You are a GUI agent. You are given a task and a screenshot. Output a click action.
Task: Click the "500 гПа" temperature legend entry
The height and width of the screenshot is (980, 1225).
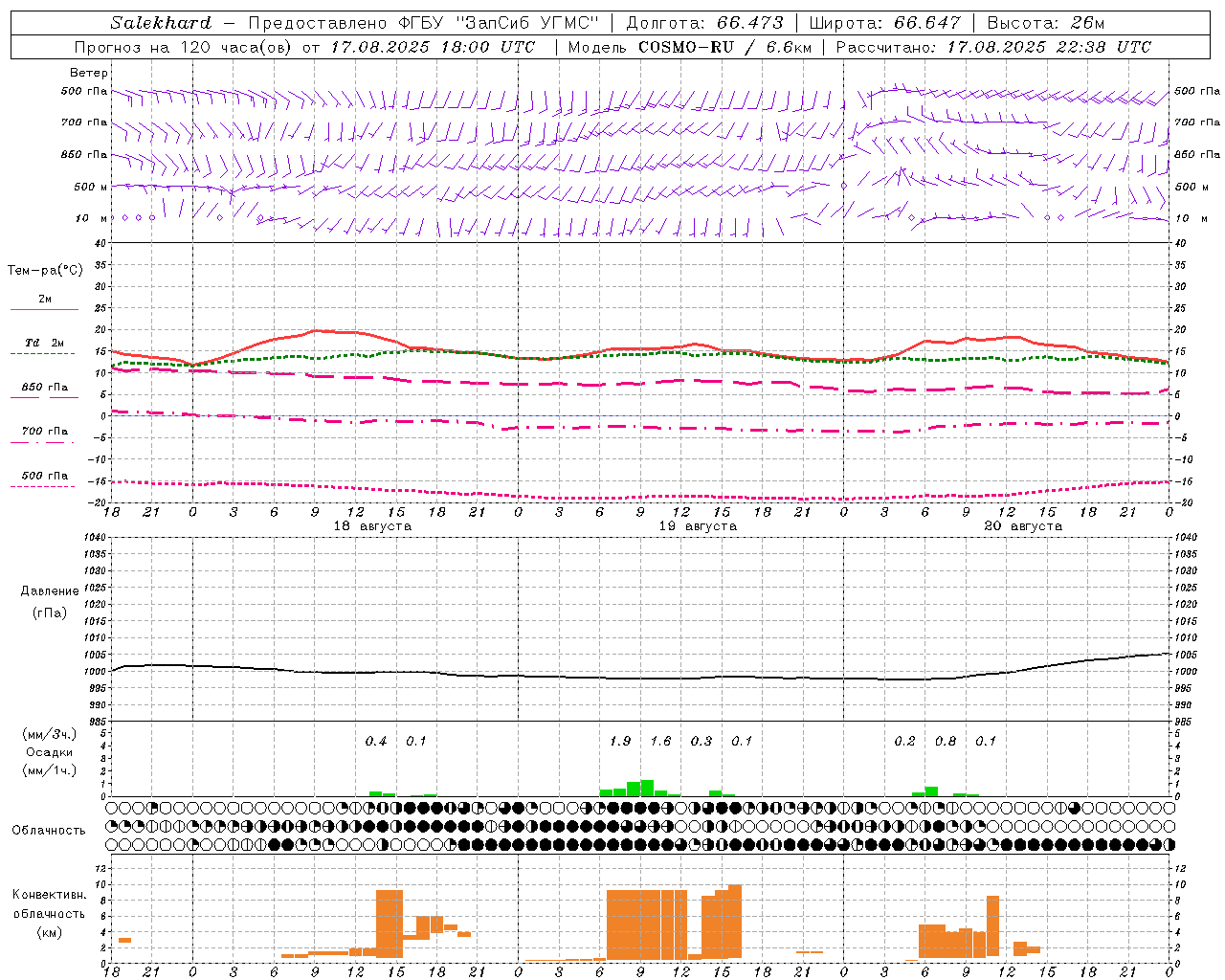coord(45,476)
